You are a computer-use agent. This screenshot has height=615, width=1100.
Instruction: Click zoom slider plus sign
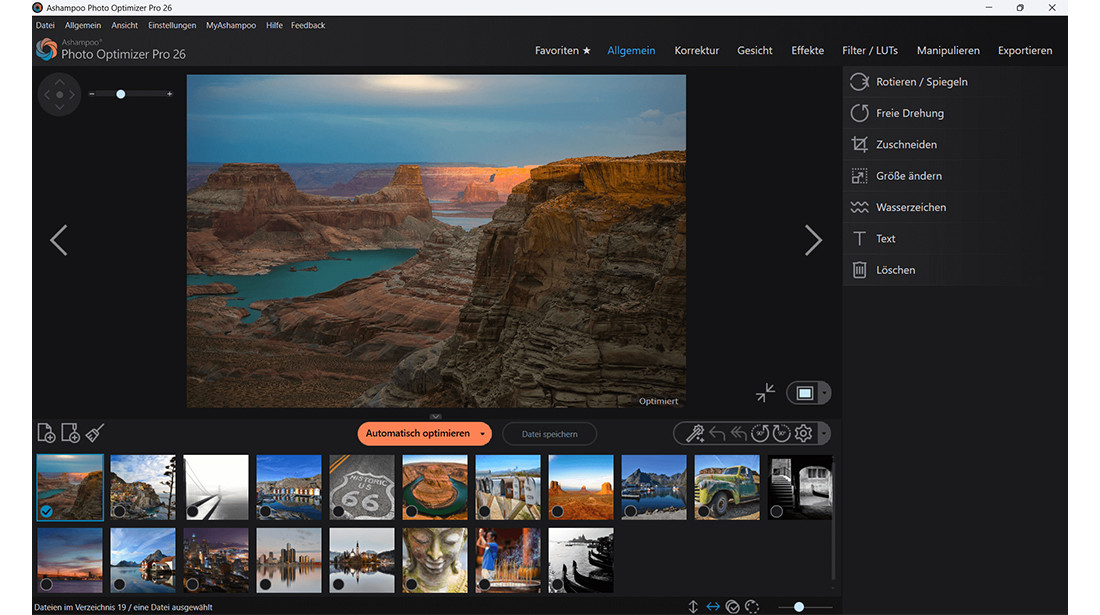point(169,94)
